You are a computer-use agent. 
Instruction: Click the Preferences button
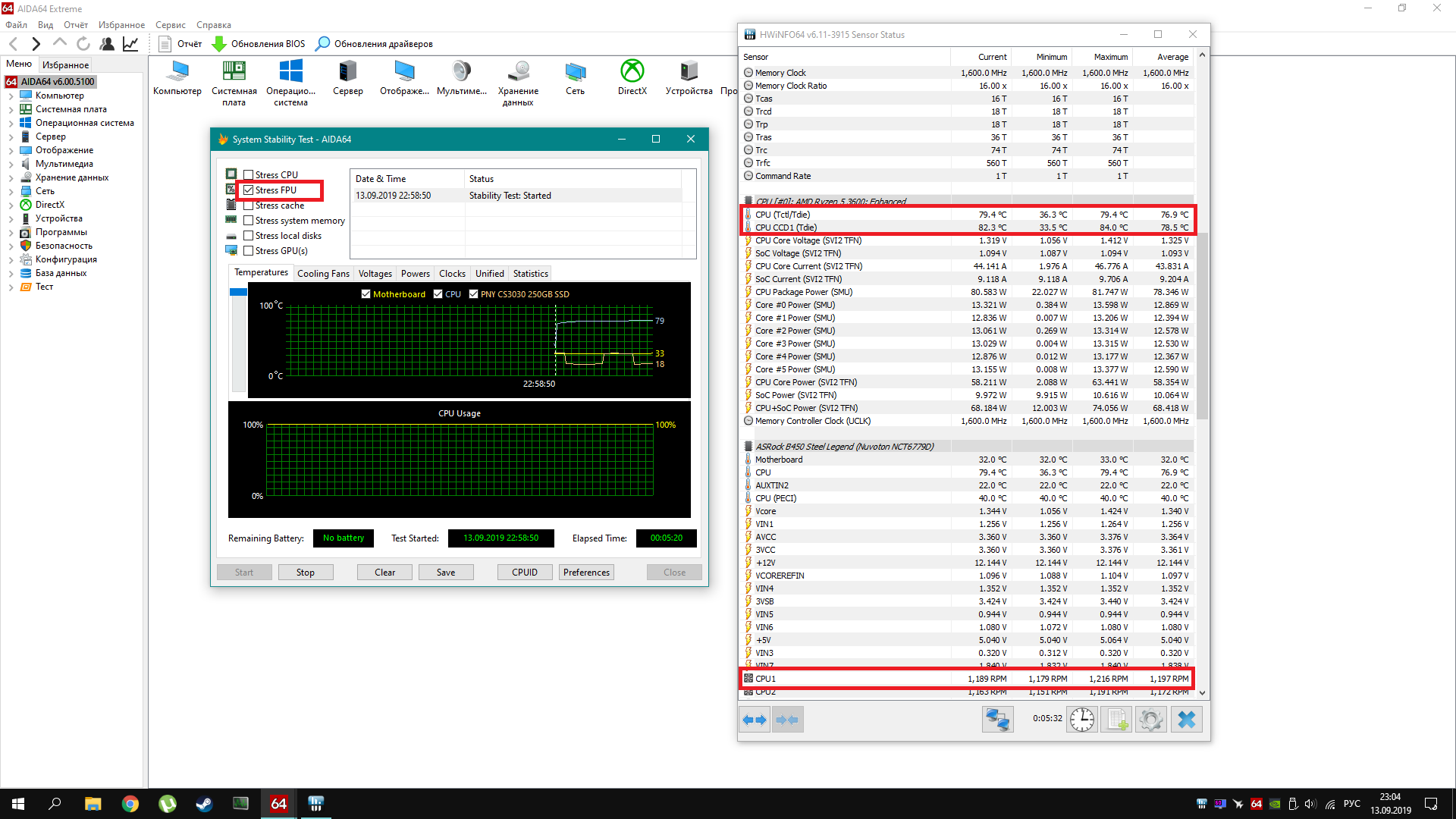(586, 573)
